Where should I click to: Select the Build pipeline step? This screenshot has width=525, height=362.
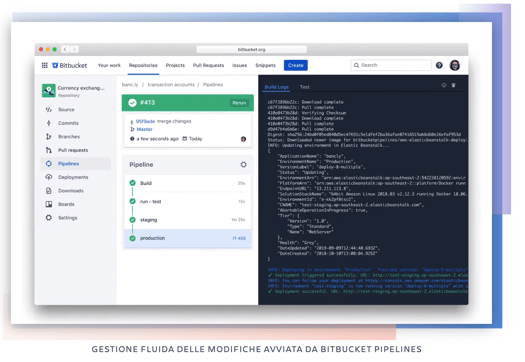(188, 183)
